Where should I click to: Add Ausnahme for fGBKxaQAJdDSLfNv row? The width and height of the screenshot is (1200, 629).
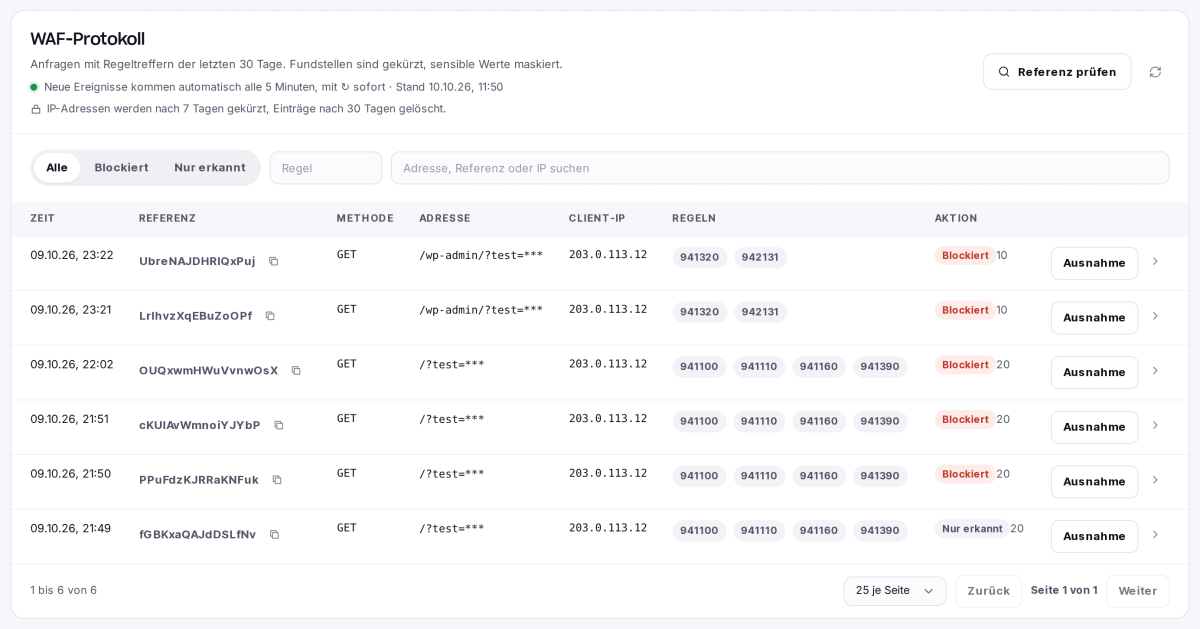1094,536
